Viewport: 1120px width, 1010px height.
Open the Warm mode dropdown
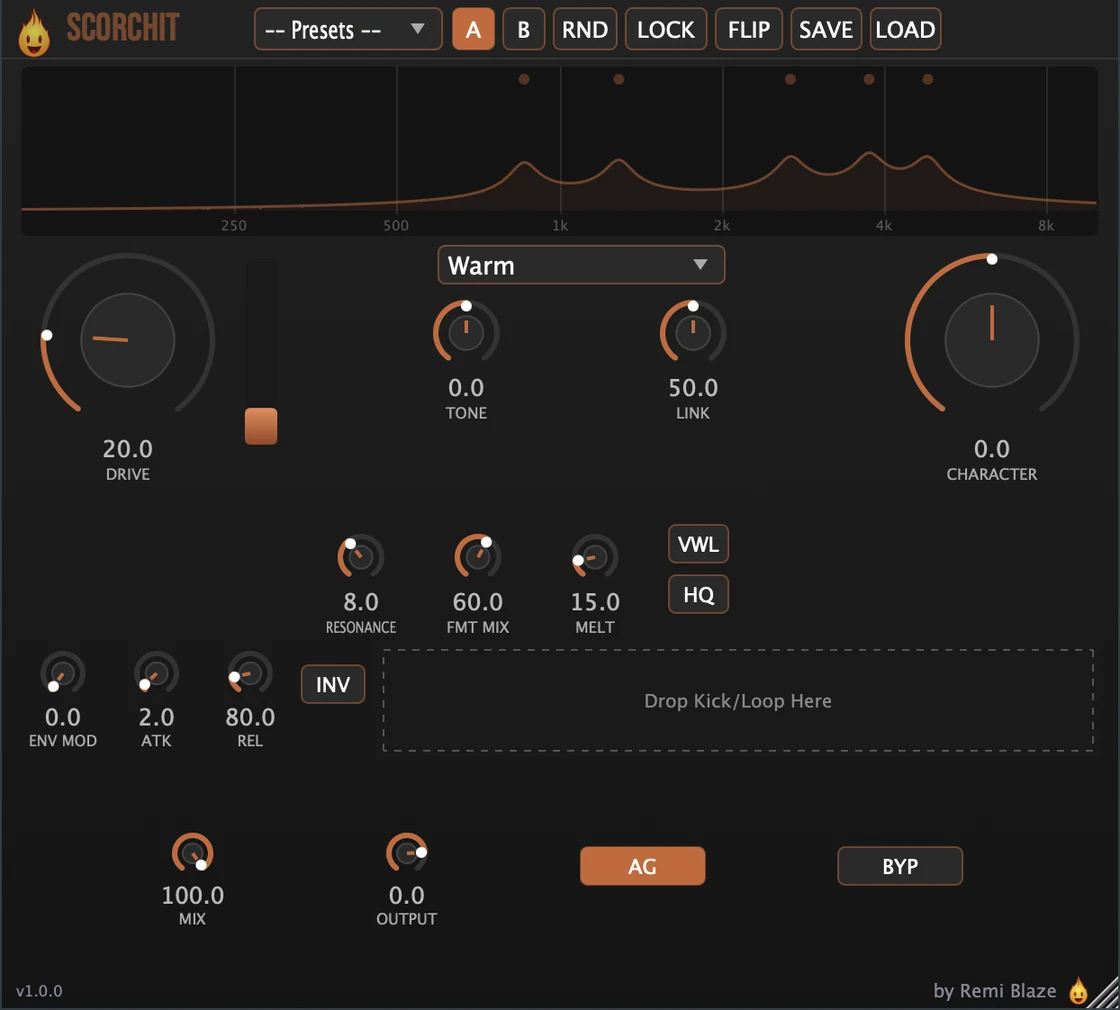pyautogui.click(x=581, y=265)
